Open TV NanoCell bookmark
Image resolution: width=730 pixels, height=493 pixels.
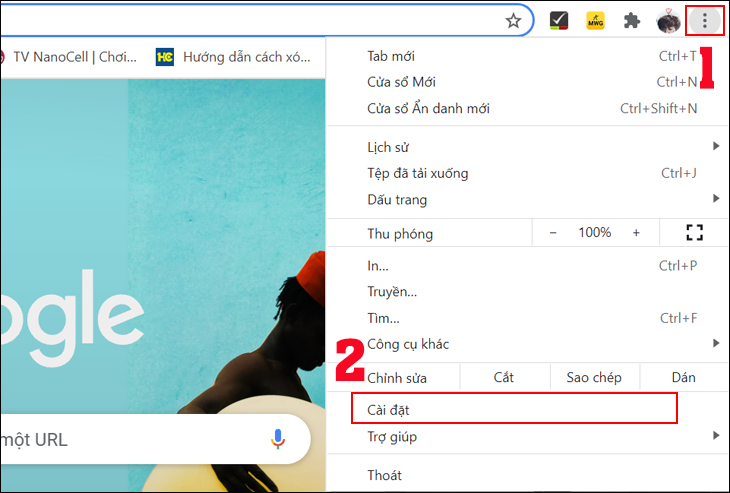tap(69, 57)
